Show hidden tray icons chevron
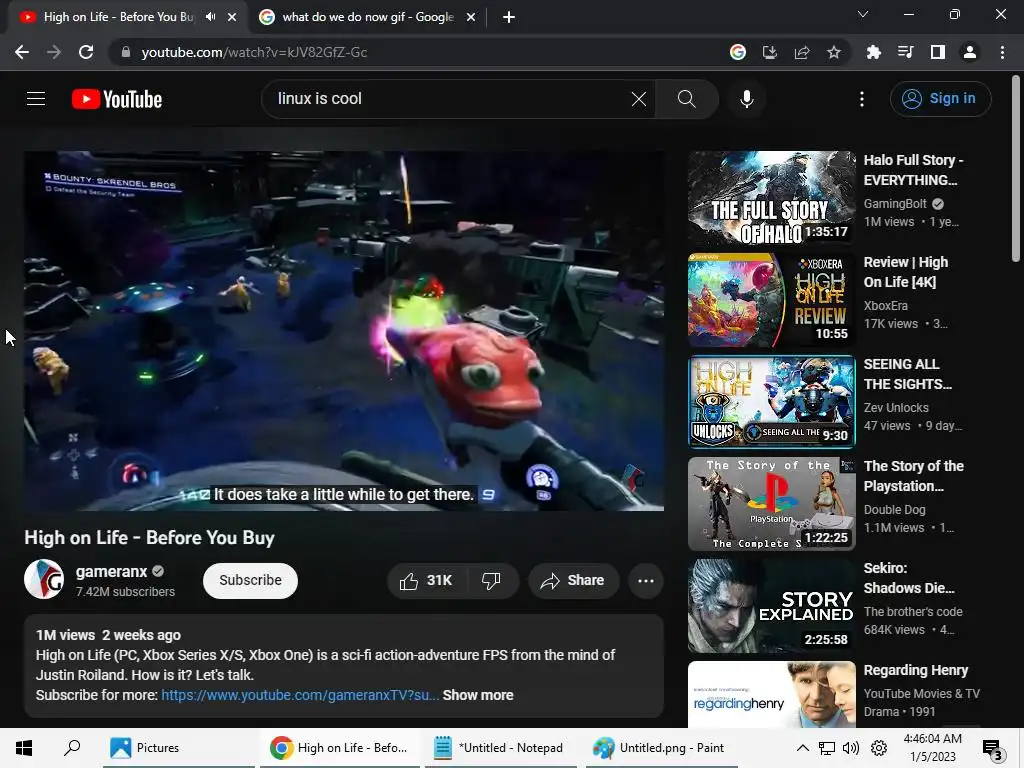Image resolution: width=1024 pixels, height=768 pixels. click(x=803, y=748)
